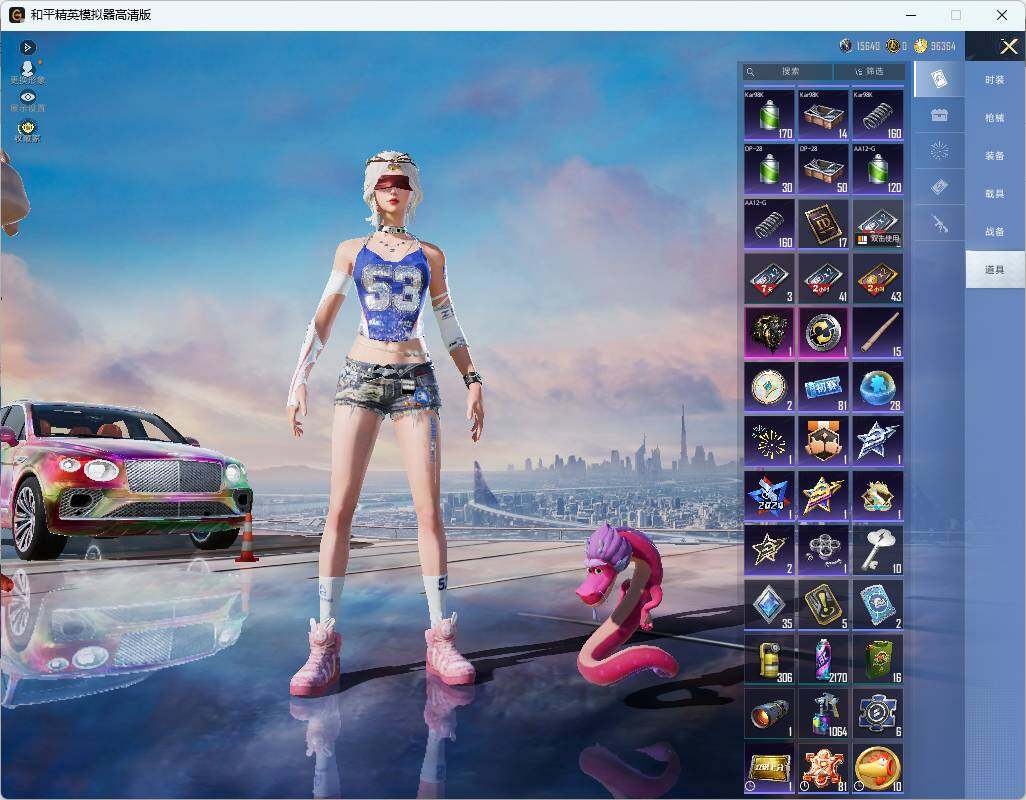
Task: Select the rifle category icon
Action: click(x=939, y=224)
